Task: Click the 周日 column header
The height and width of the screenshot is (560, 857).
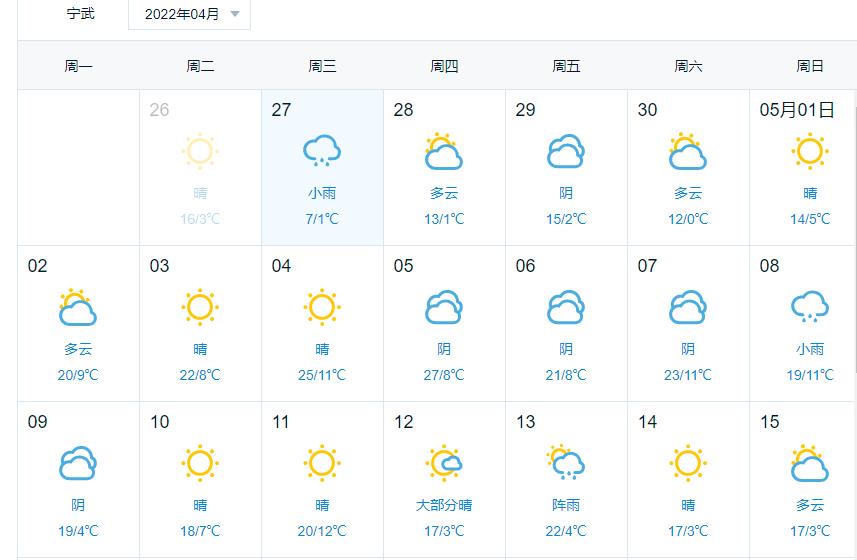Action: pyautogui.click(x=810, y=66)
